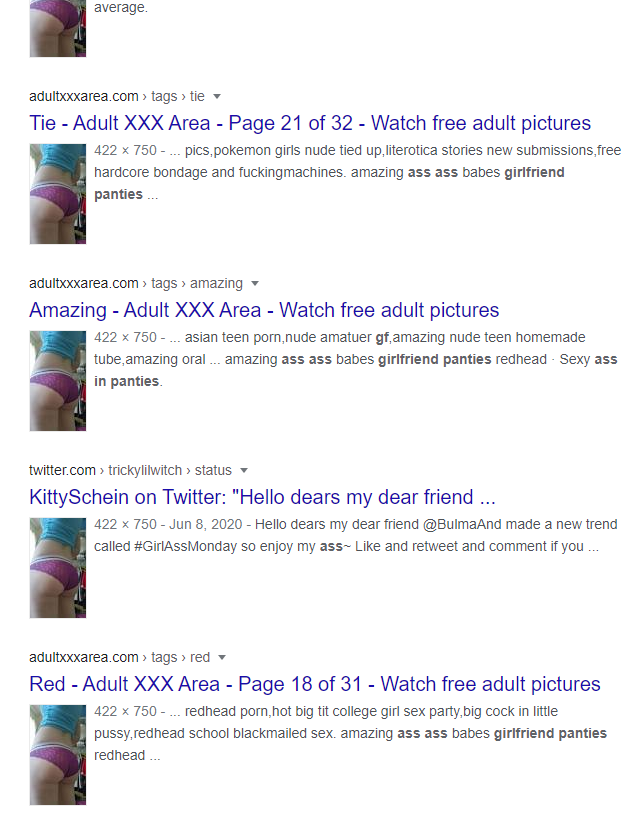The width and height of the screenshot is (638, 818).
Task: Click the adultxxxarea.com › tags › tie breadcrumb
Action: coord(117,97)
